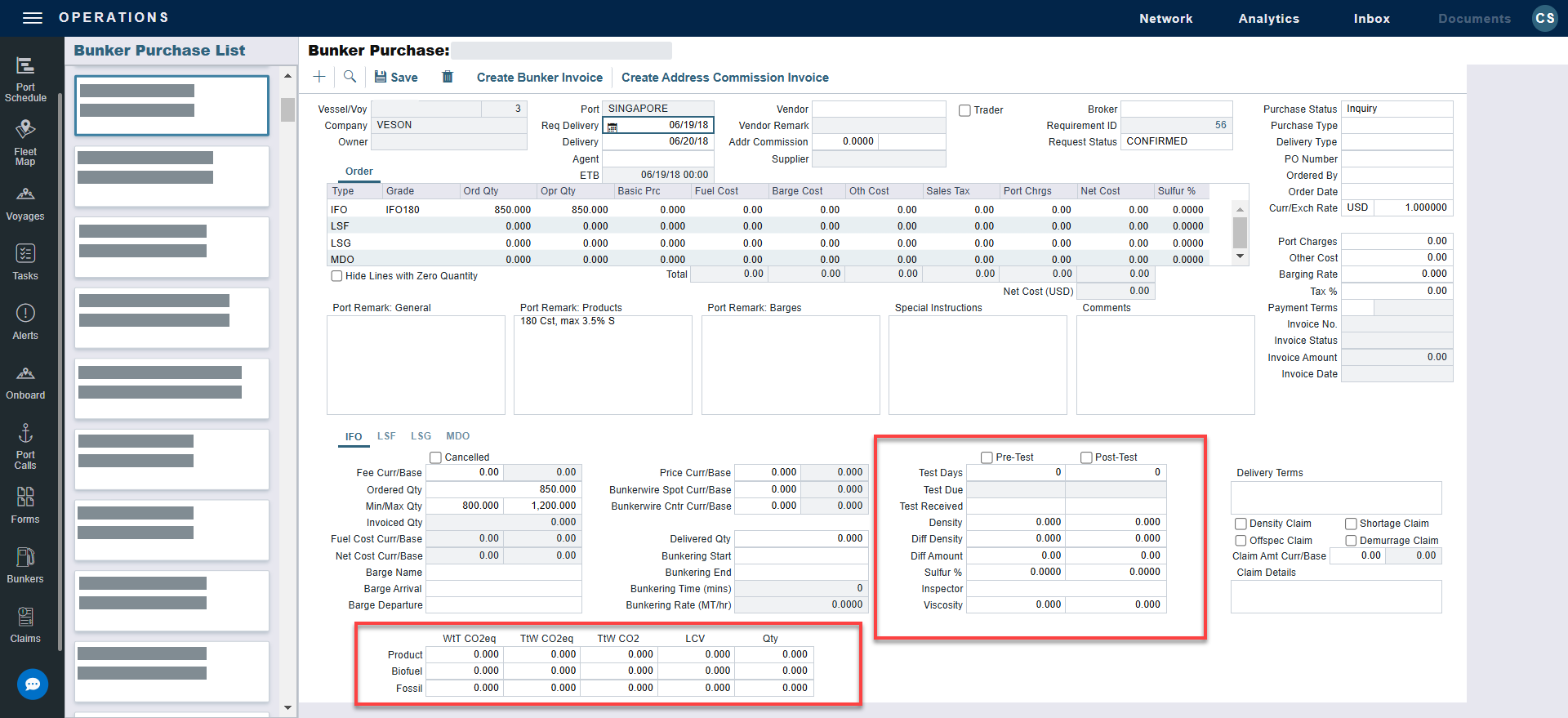Delete purchase using trash icon

(448, 77)
